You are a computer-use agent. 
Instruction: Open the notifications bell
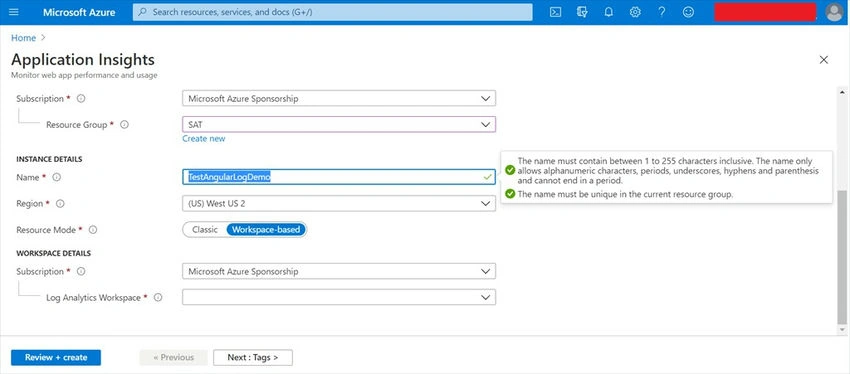coord(608,12)
